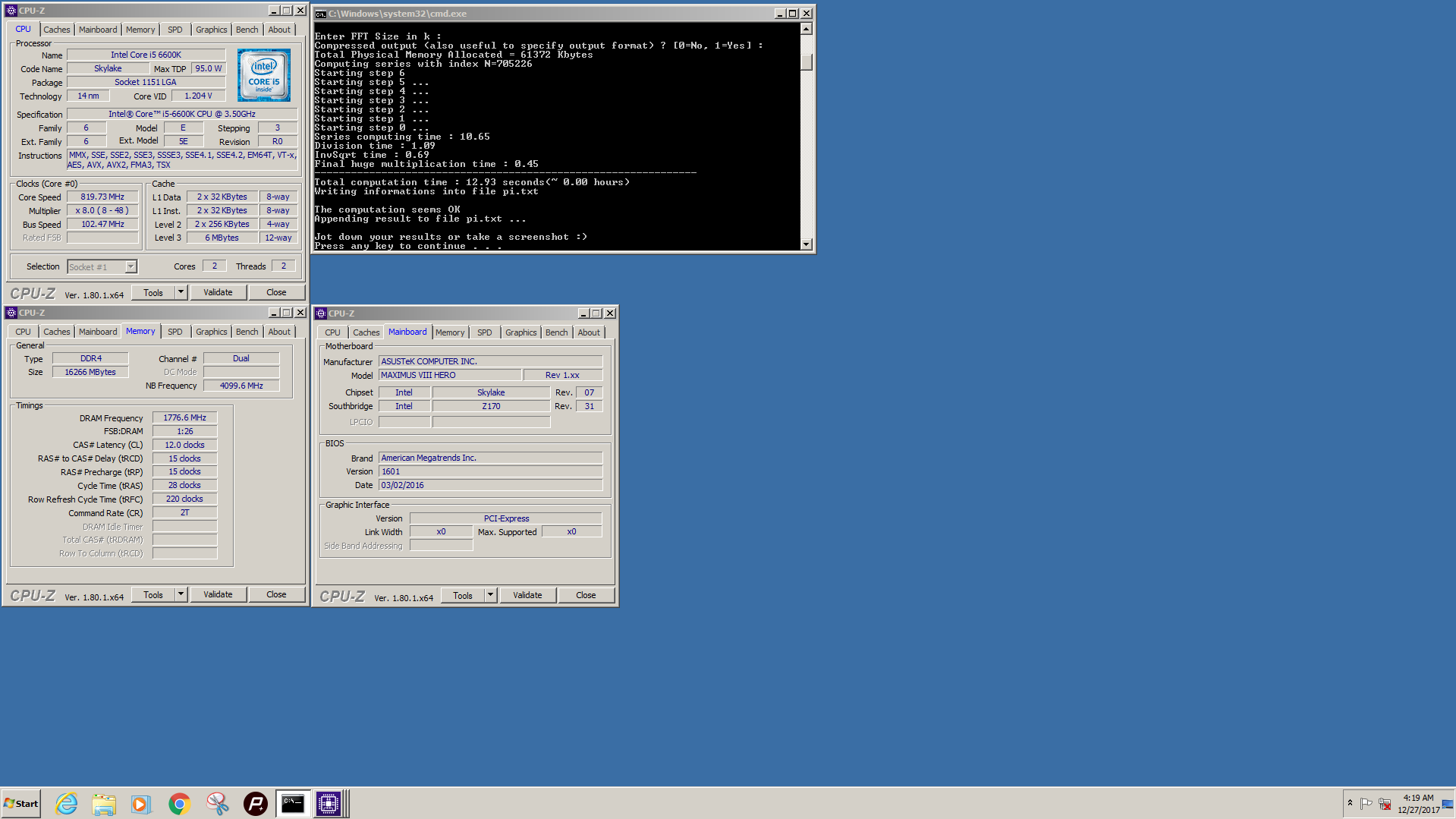Click NB Frequency value 4099.6 MHz
This screenshot has width=1456, height=819.
(x=241, y=386)
